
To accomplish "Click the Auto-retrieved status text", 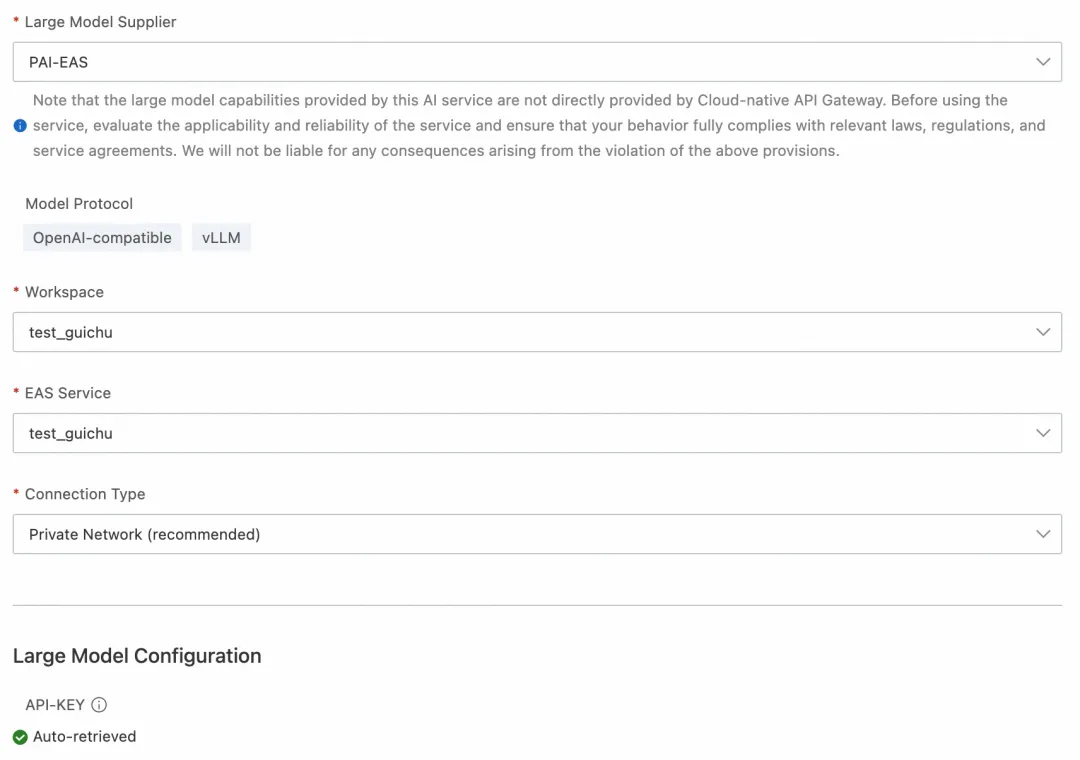I will point(85,737).
